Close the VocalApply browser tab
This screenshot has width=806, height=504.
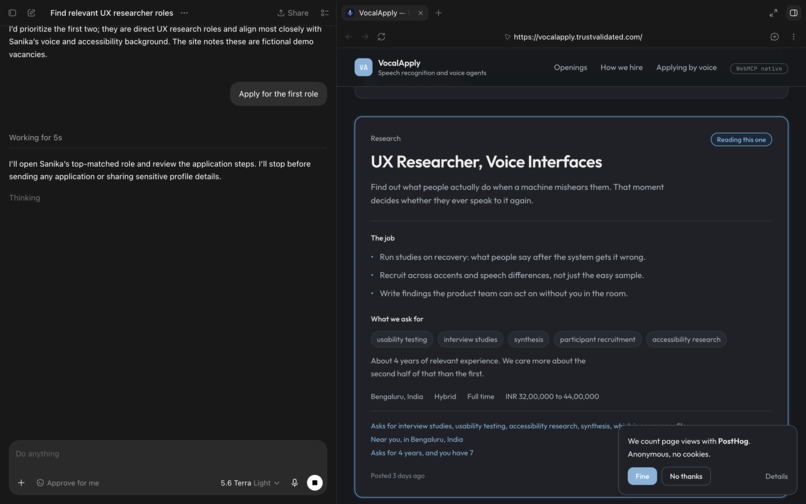[x=420, y=13]
